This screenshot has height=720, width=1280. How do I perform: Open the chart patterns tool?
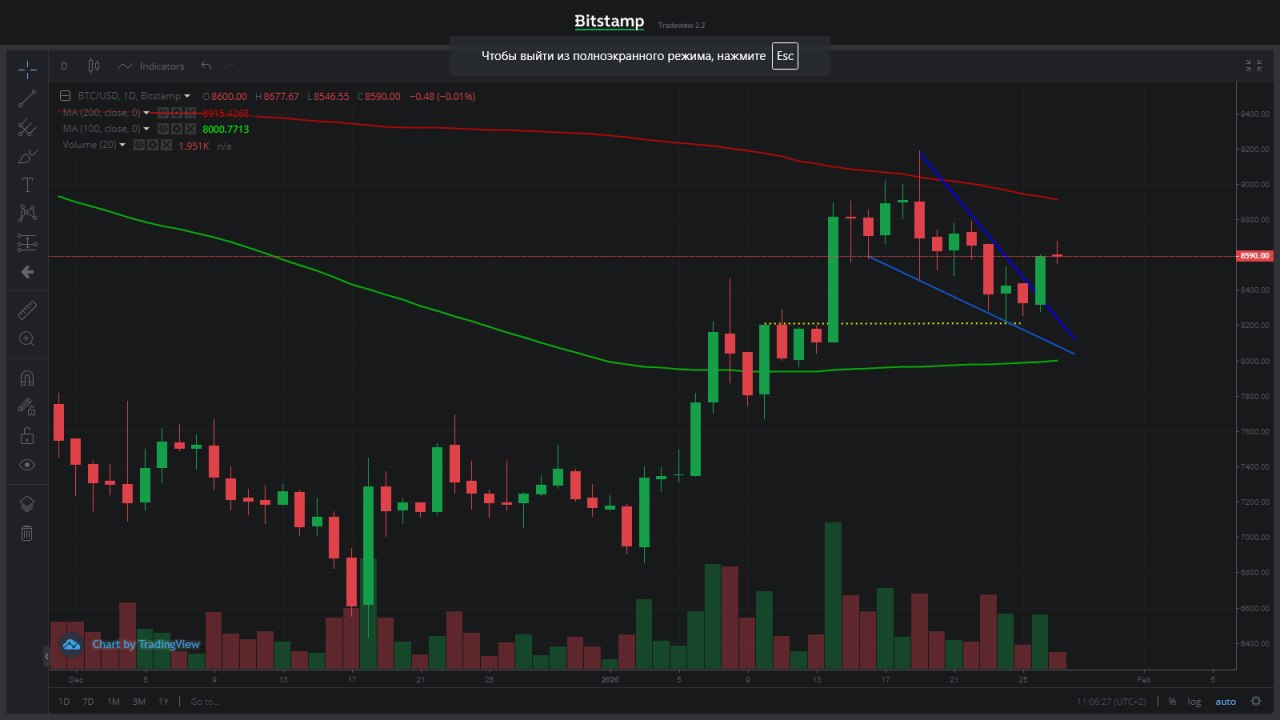[x=27, y=213]
